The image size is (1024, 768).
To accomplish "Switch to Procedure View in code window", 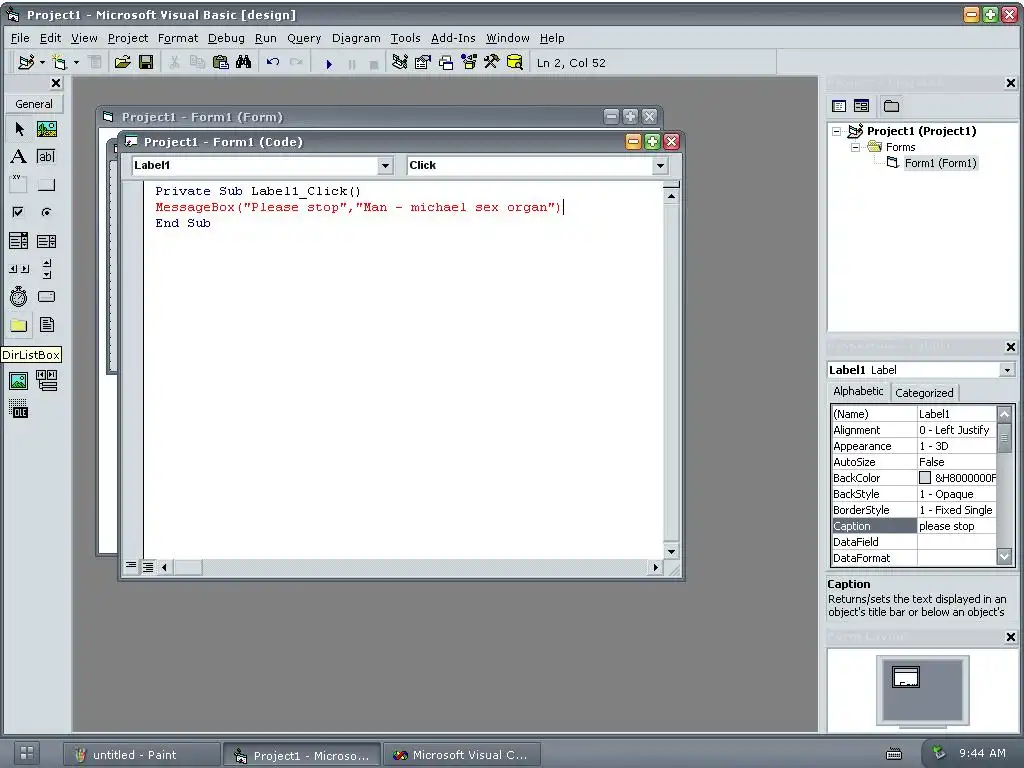I will [131, 566].
